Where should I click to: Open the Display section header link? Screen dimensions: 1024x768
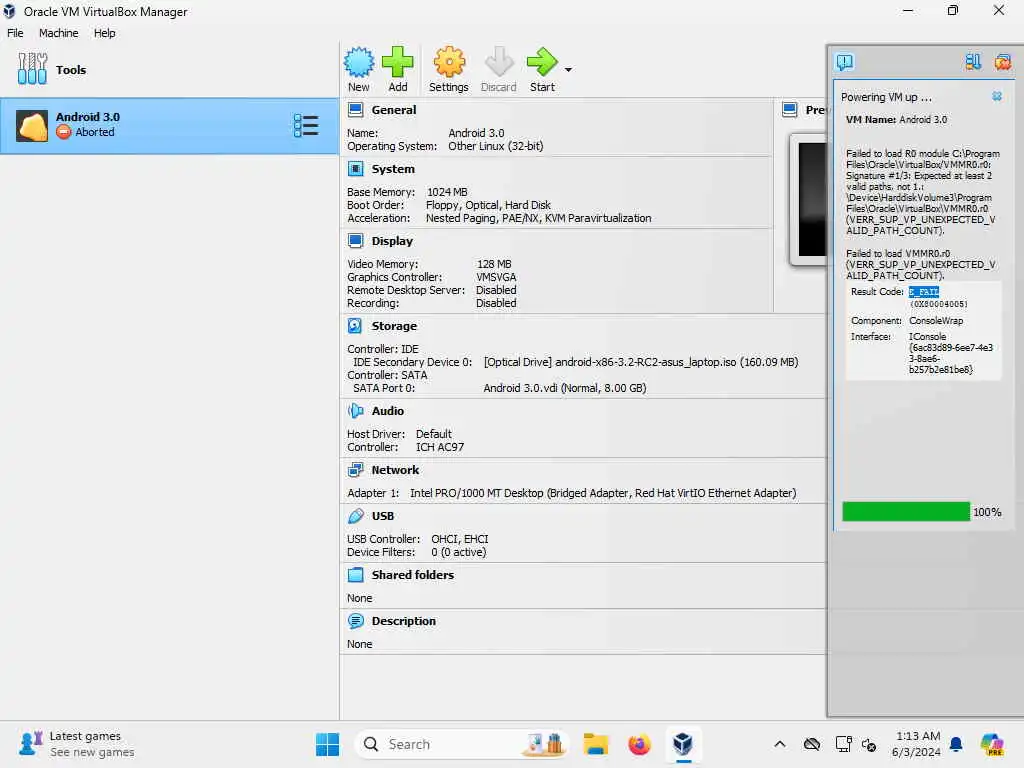point(392,241)
